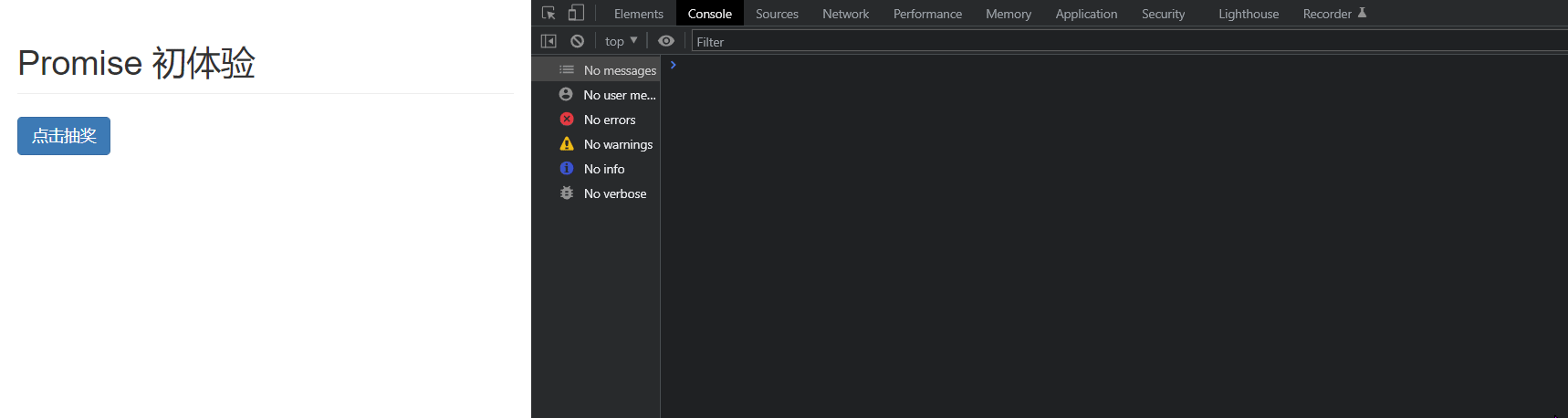Select the Memory tab
1568x418 pixels.
[1009, 14]
